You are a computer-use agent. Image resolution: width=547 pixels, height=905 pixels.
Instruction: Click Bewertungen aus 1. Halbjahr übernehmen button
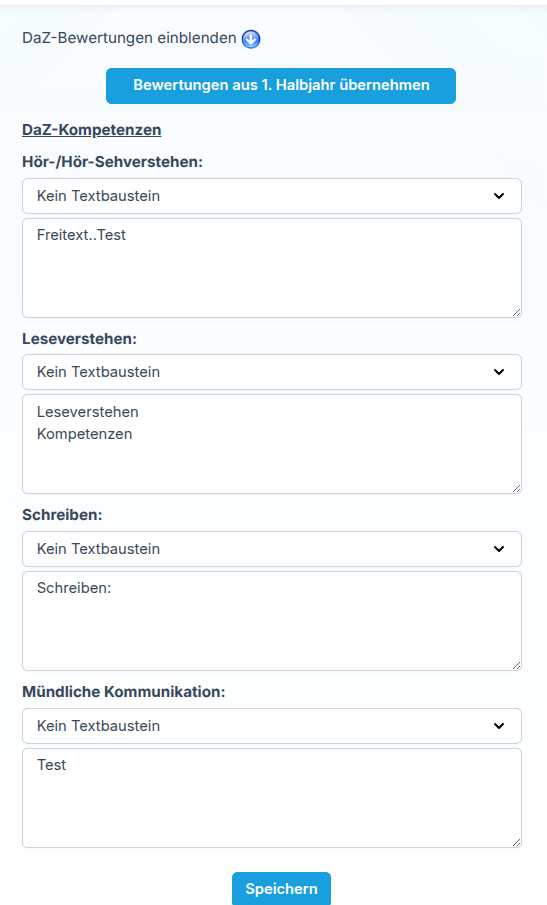(x=281, y=86)
